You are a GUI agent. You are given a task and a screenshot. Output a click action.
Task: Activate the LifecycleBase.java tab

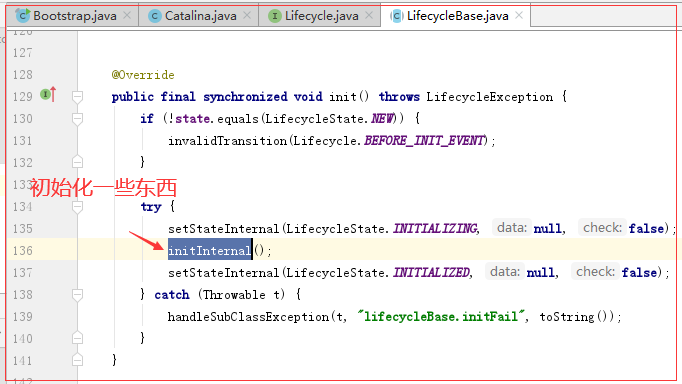[x=455, y=16]
